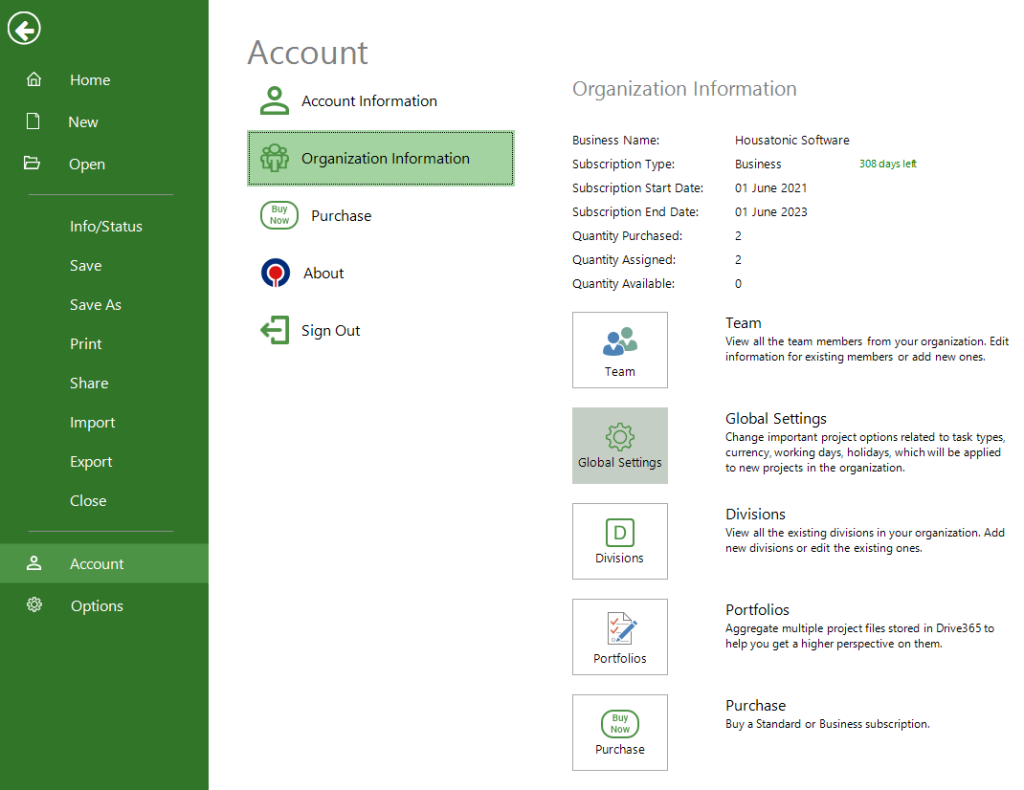Open the Divisions manager

pyautogui.click(x=619, y=541)
